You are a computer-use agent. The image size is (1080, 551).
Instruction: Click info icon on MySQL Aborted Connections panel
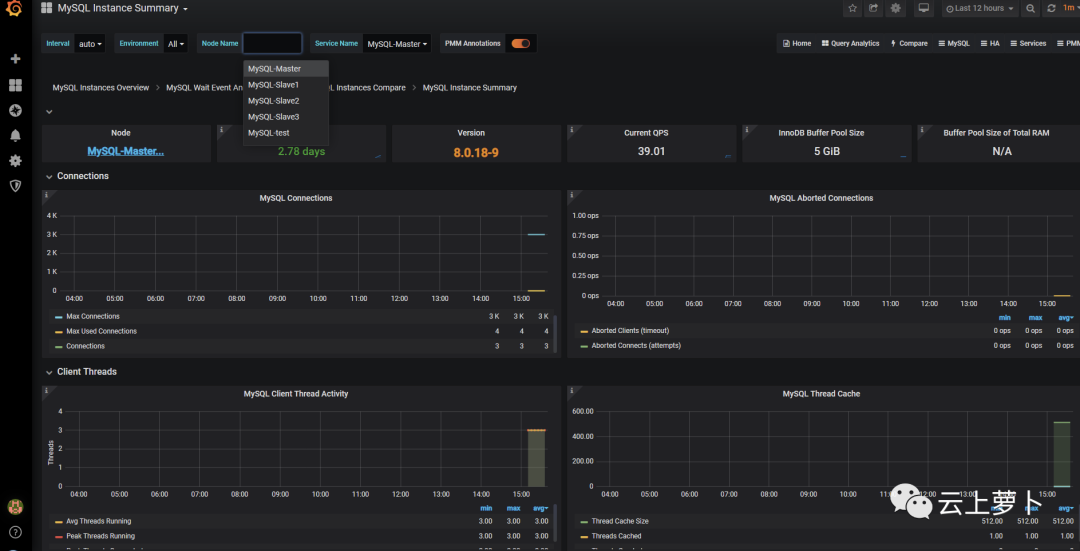tap(571, 195)
